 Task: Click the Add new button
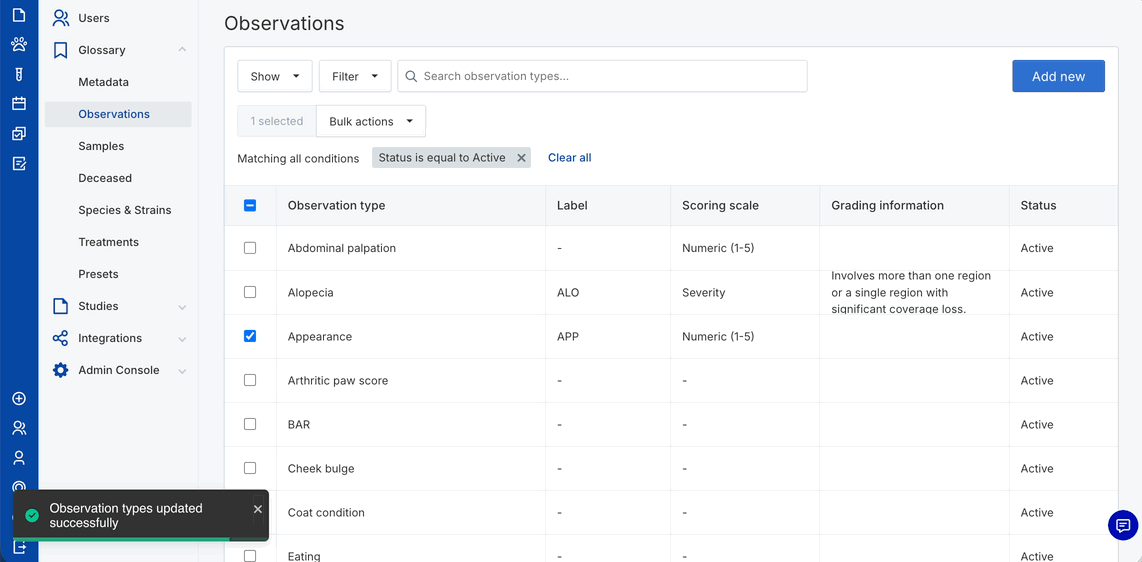[x=1058, y=76]
